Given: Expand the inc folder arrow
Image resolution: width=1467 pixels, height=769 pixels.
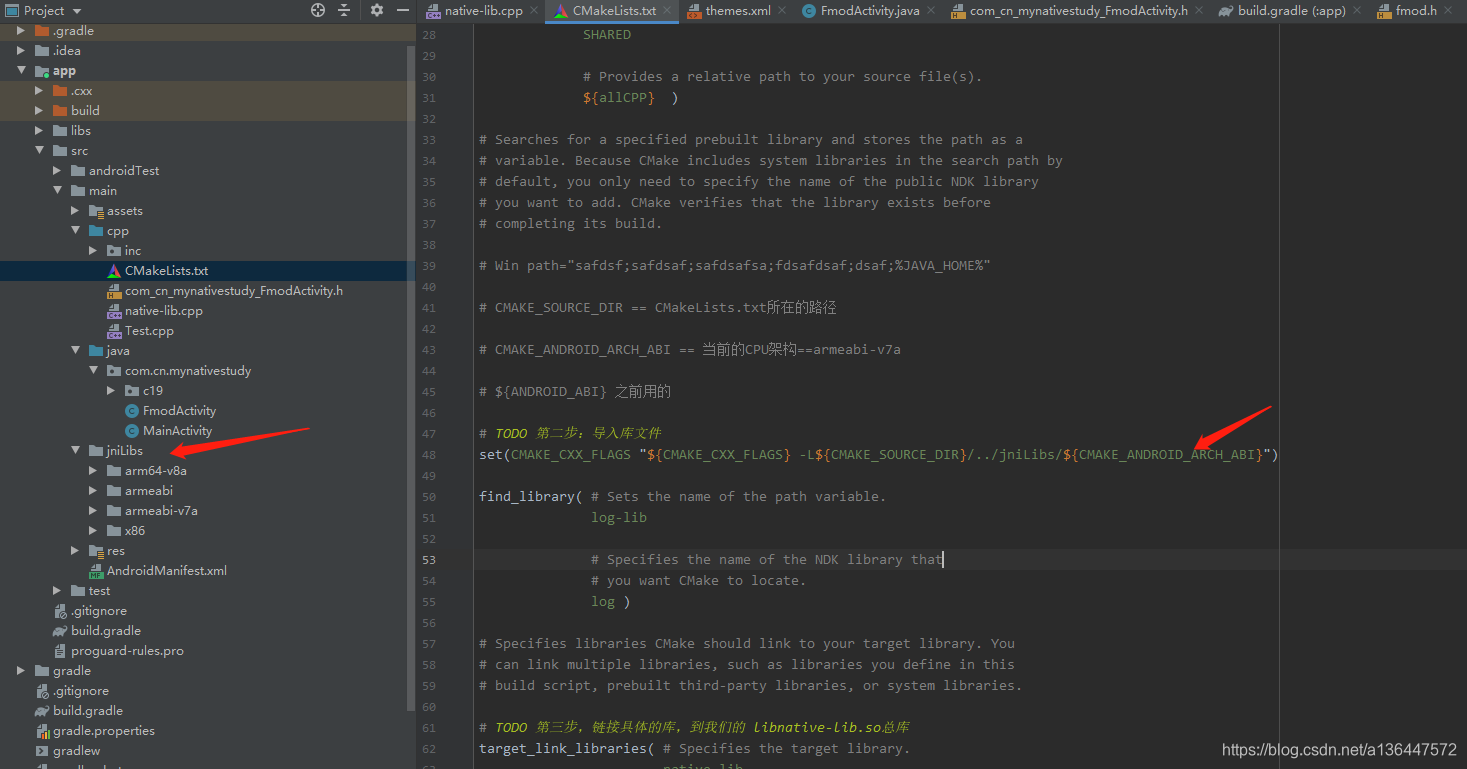Looking at the screenshot, I should 93,251.
